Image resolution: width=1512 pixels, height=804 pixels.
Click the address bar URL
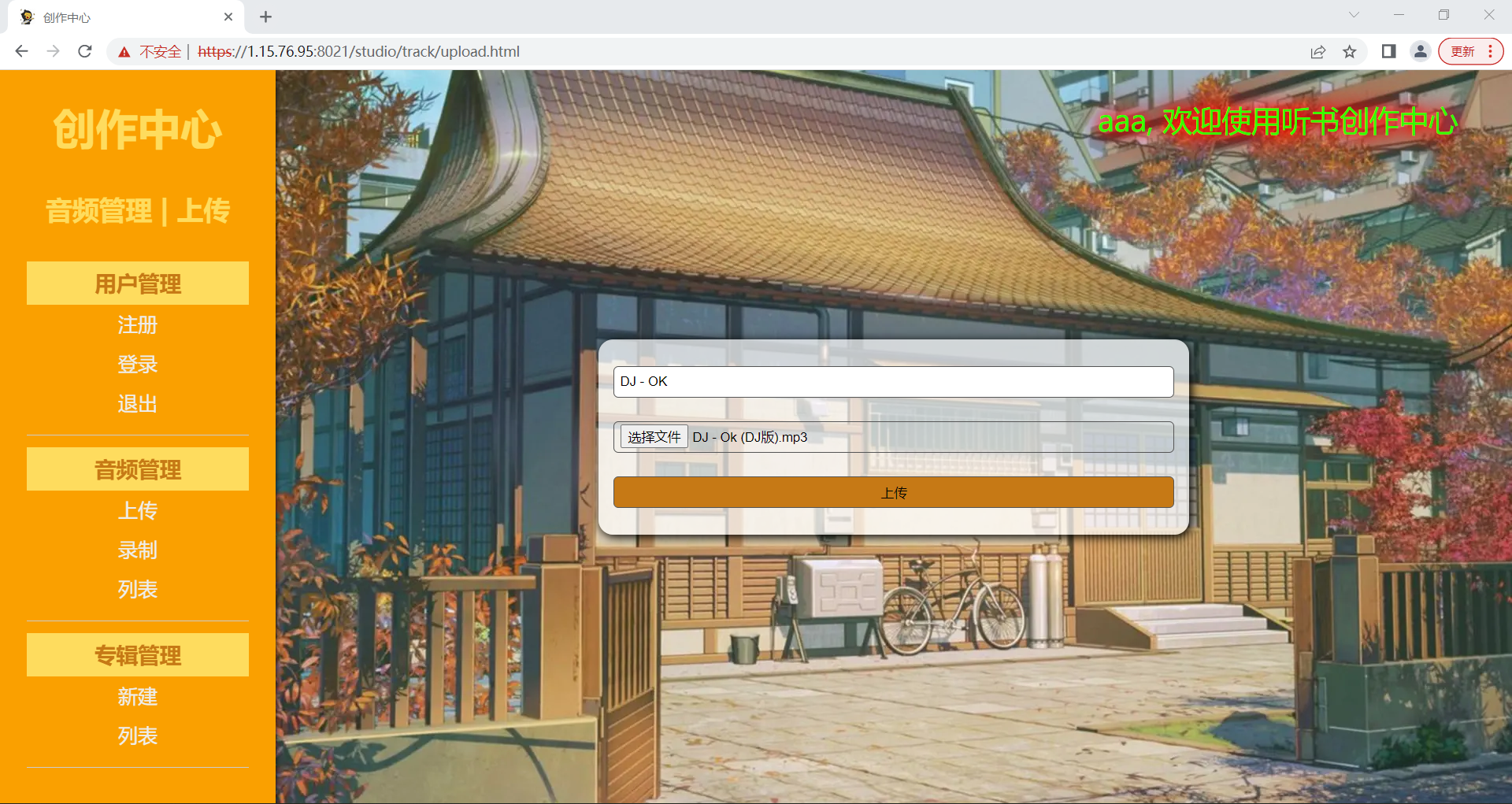click(x=358, y=51)
